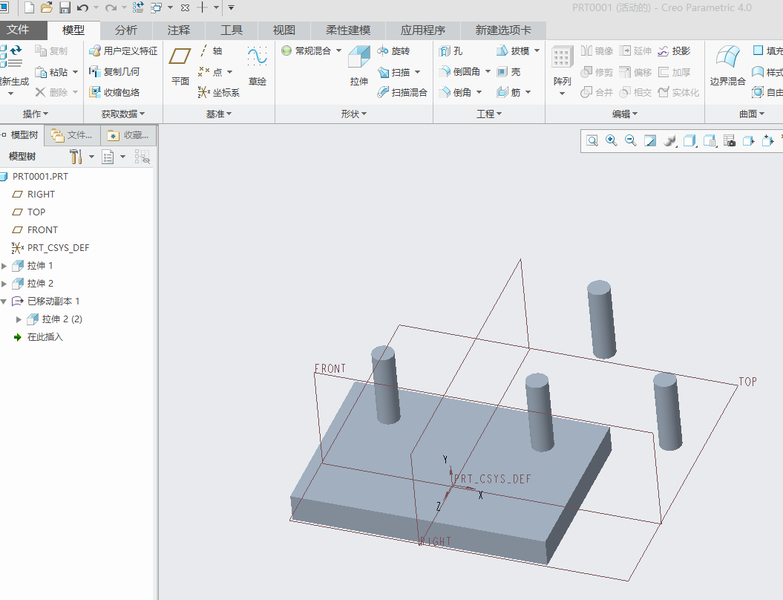Click the model tree settings hammer icon
Screen dimensions: 783x600
click(75, 157)
